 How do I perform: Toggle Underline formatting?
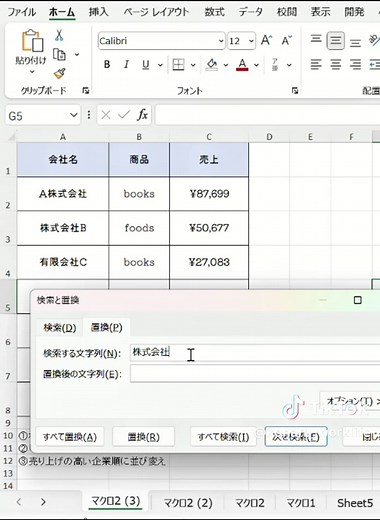146,64
